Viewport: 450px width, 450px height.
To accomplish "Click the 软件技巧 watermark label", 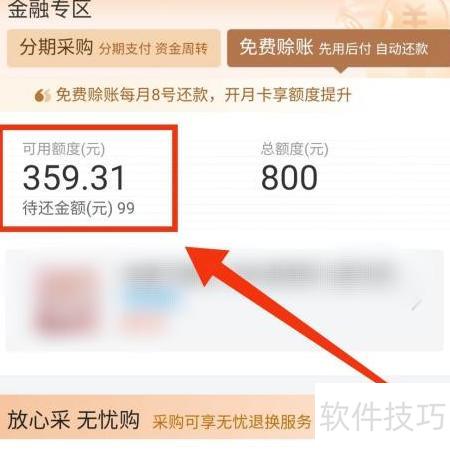I will (382, 415).
